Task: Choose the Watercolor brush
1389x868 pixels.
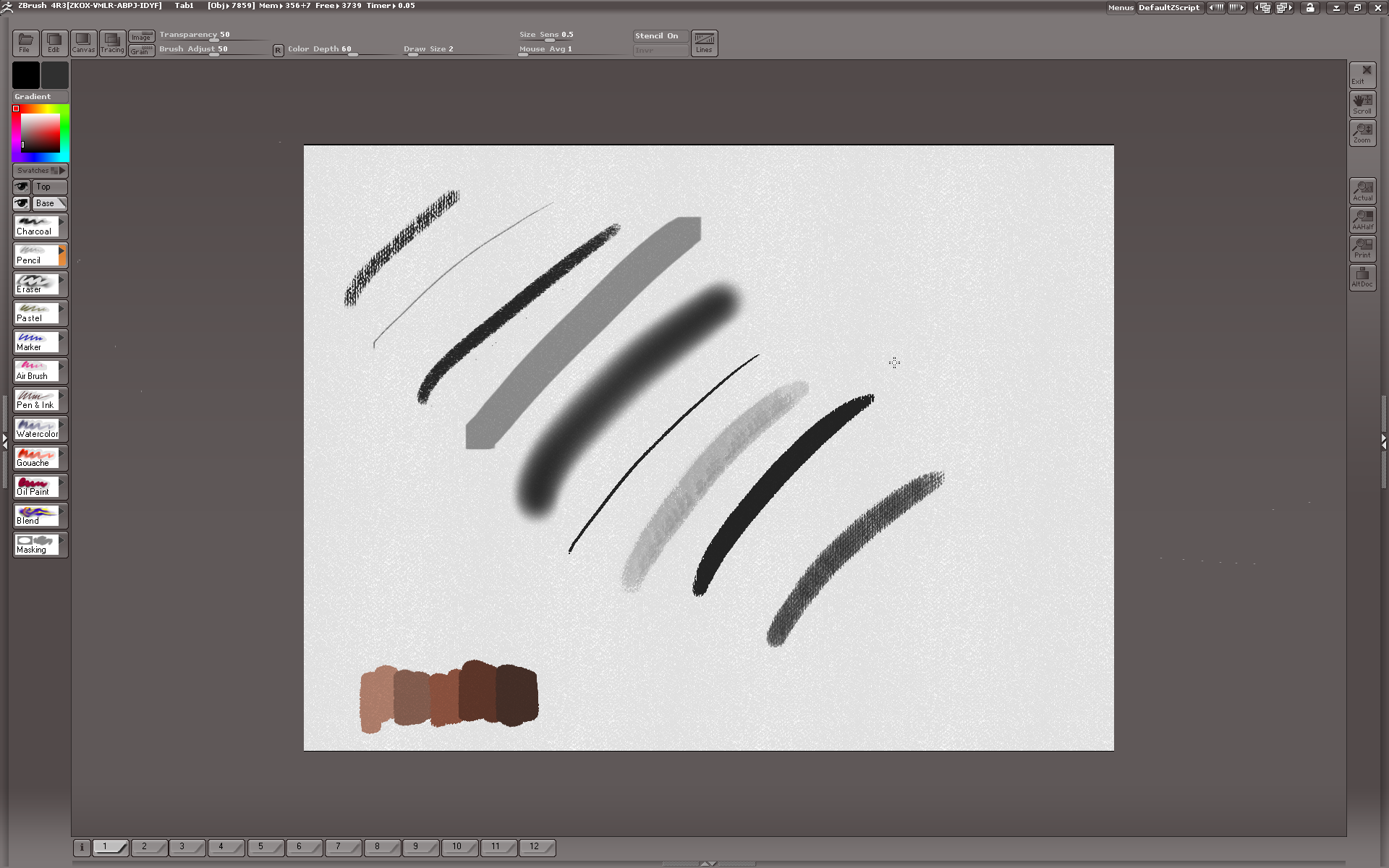Action: click(x=35, y=429)
